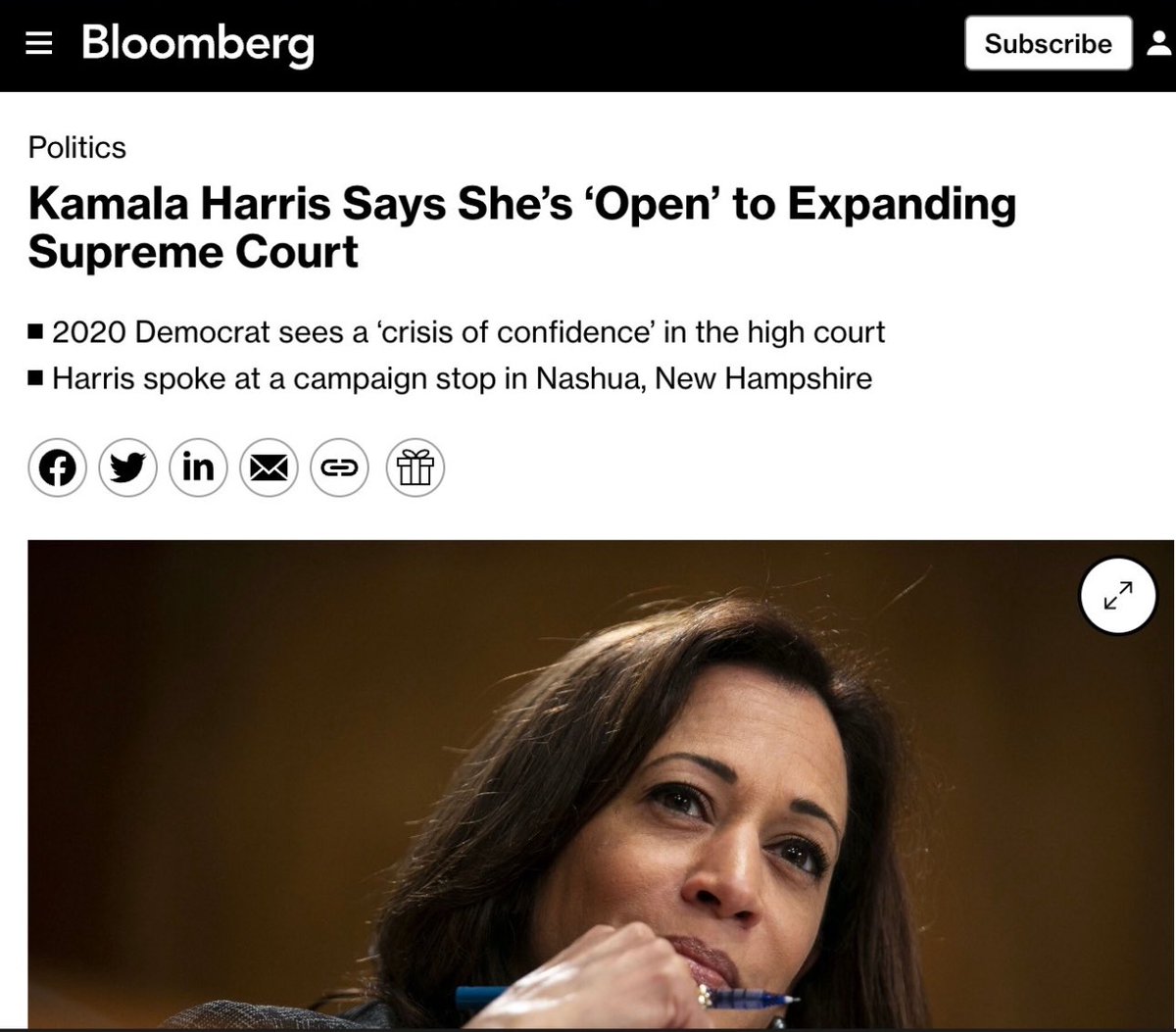Click the Subscribe button
1176x1032 pixels.
pos(1048,44)
